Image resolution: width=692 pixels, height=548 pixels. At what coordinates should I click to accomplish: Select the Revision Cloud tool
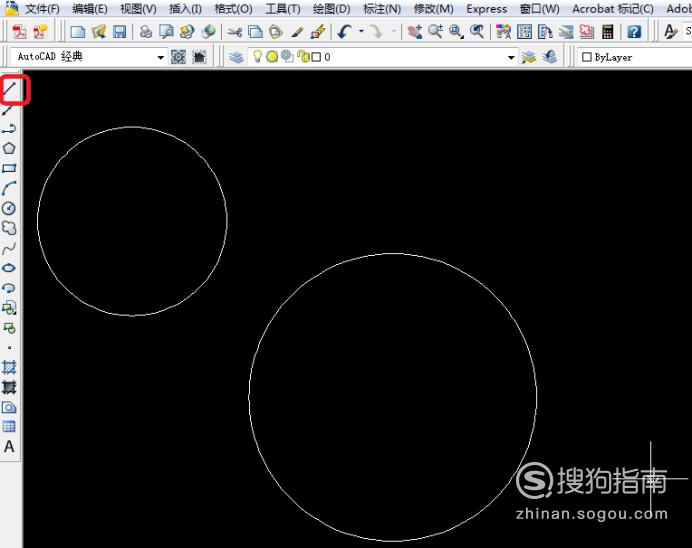(x=9, y=228)
